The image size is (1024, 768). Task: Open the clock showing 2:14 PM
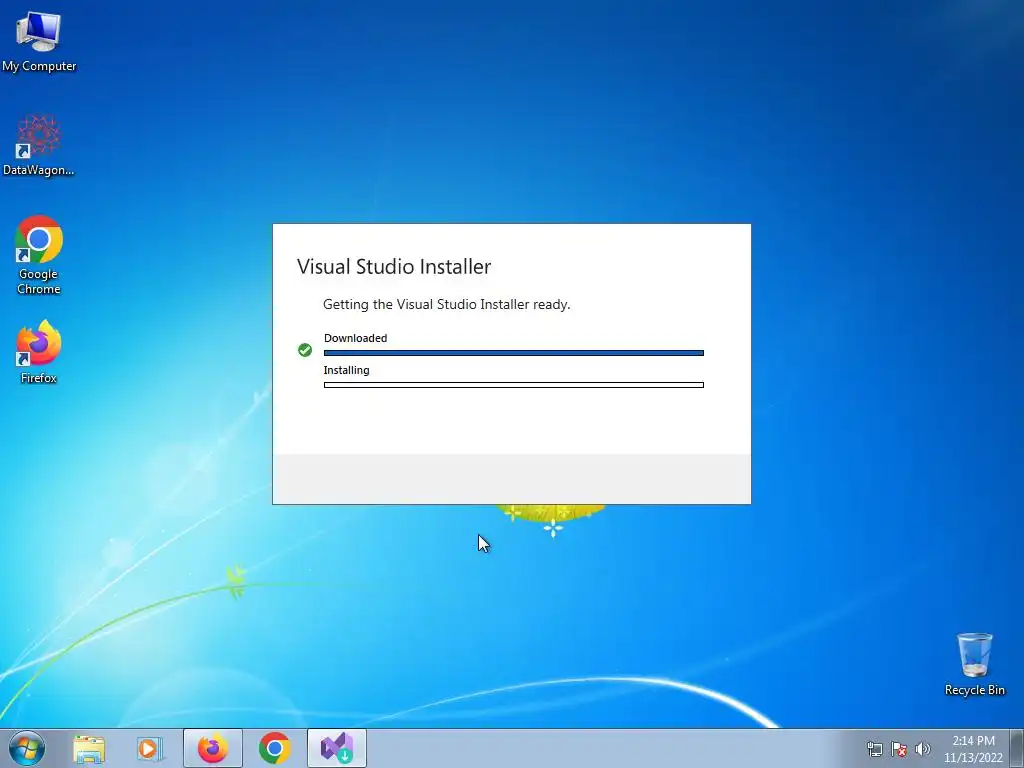click(973, 749)
